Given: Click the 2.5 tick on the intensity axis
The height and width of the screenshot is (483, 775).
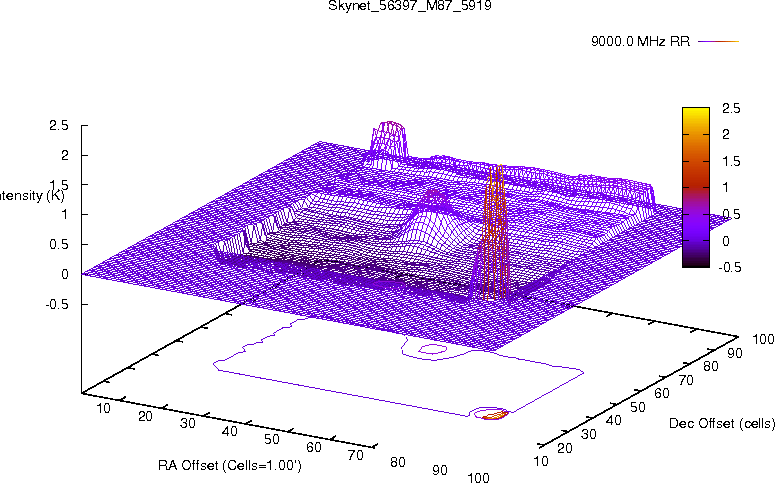Looking at the screenshot, I should [58, 126].
